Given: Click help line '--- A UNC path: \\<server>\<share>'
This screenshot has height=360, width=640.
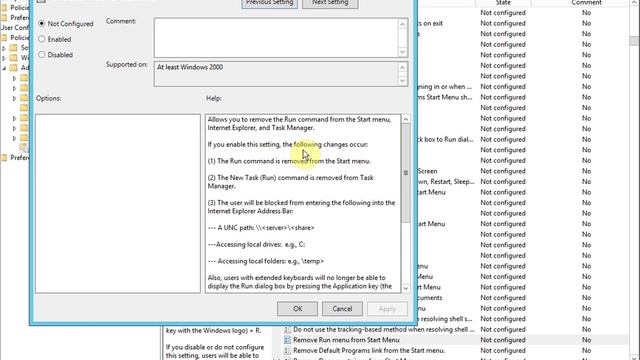Looking at the screenshot, I should click(261, 228).
